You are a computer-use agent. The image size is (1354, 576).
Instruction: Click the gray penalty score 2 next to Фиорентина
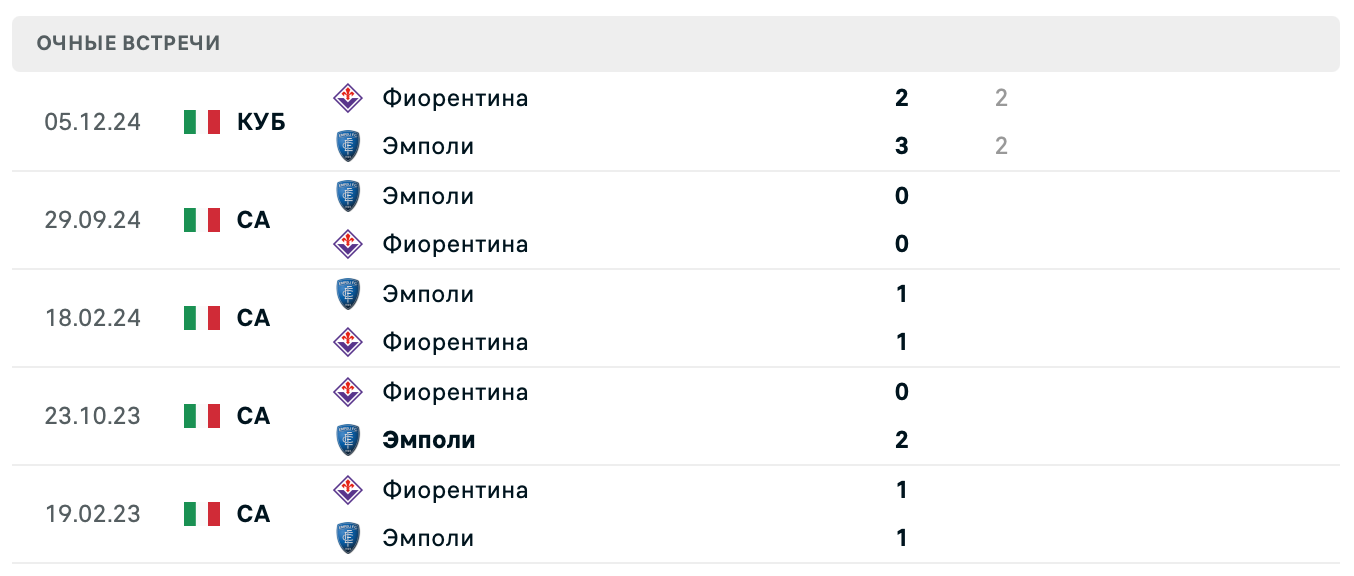[x=1000, y=97]
